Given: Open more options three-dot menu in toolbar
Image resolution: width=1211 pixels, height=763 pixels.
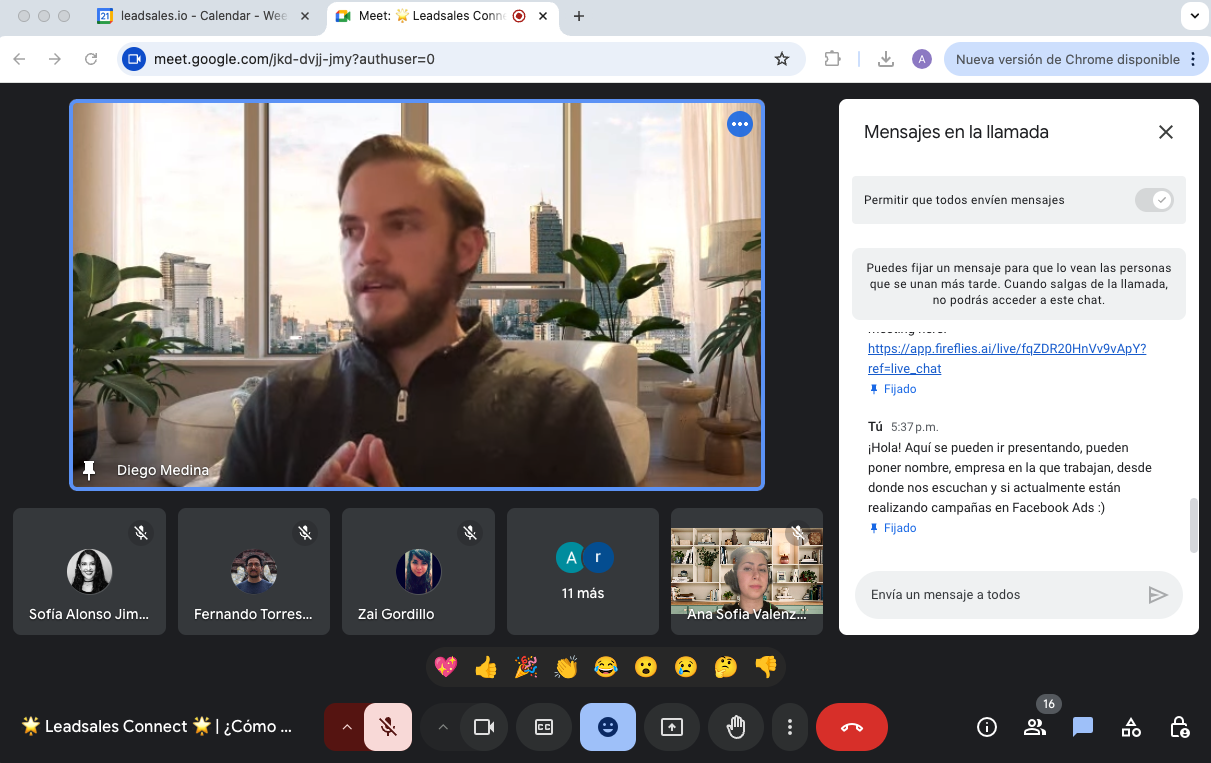Looking at the screenshot, I should tap(790, 727).
